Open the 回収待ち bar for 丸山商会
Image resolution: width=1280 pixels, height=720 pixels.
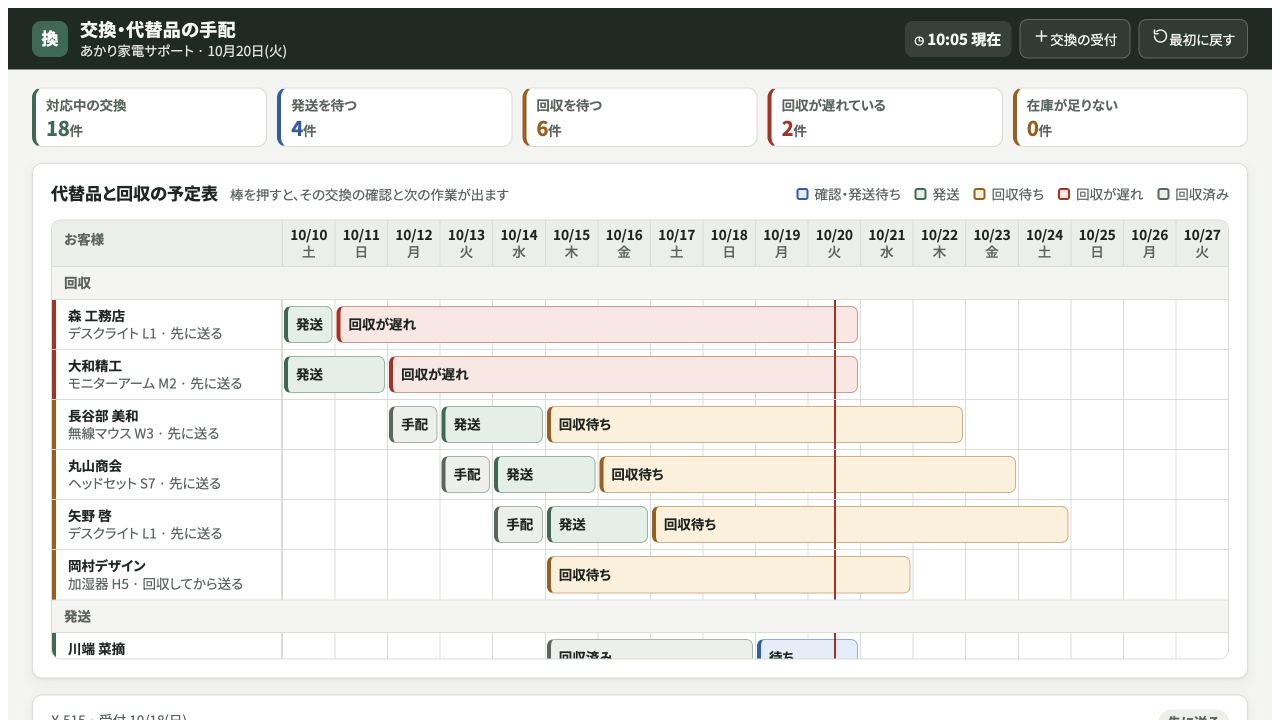(x=807, y=475)
